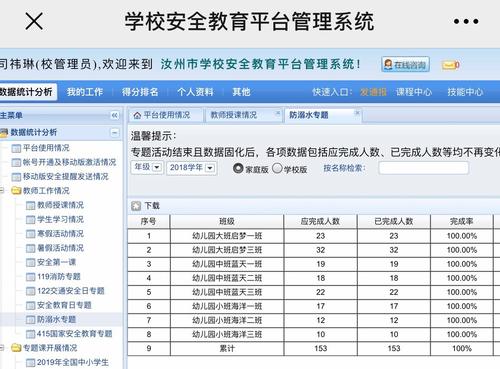Viewport: 500px width, 369px height.
Task: Open 平台使用情况 in sidebar tree
Action: tap(46, 148)
